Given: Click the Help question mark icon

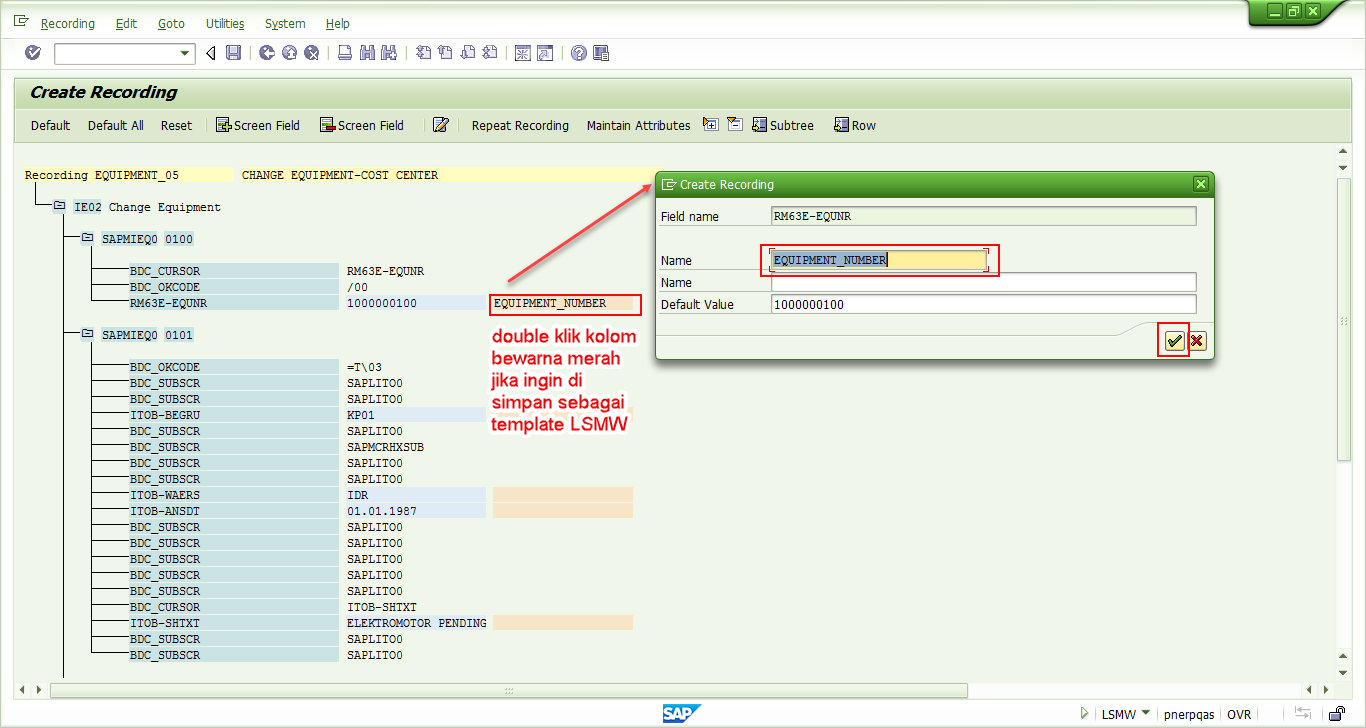Looking at the screenshot, I should pyautogui.click(x=579, y=53).
